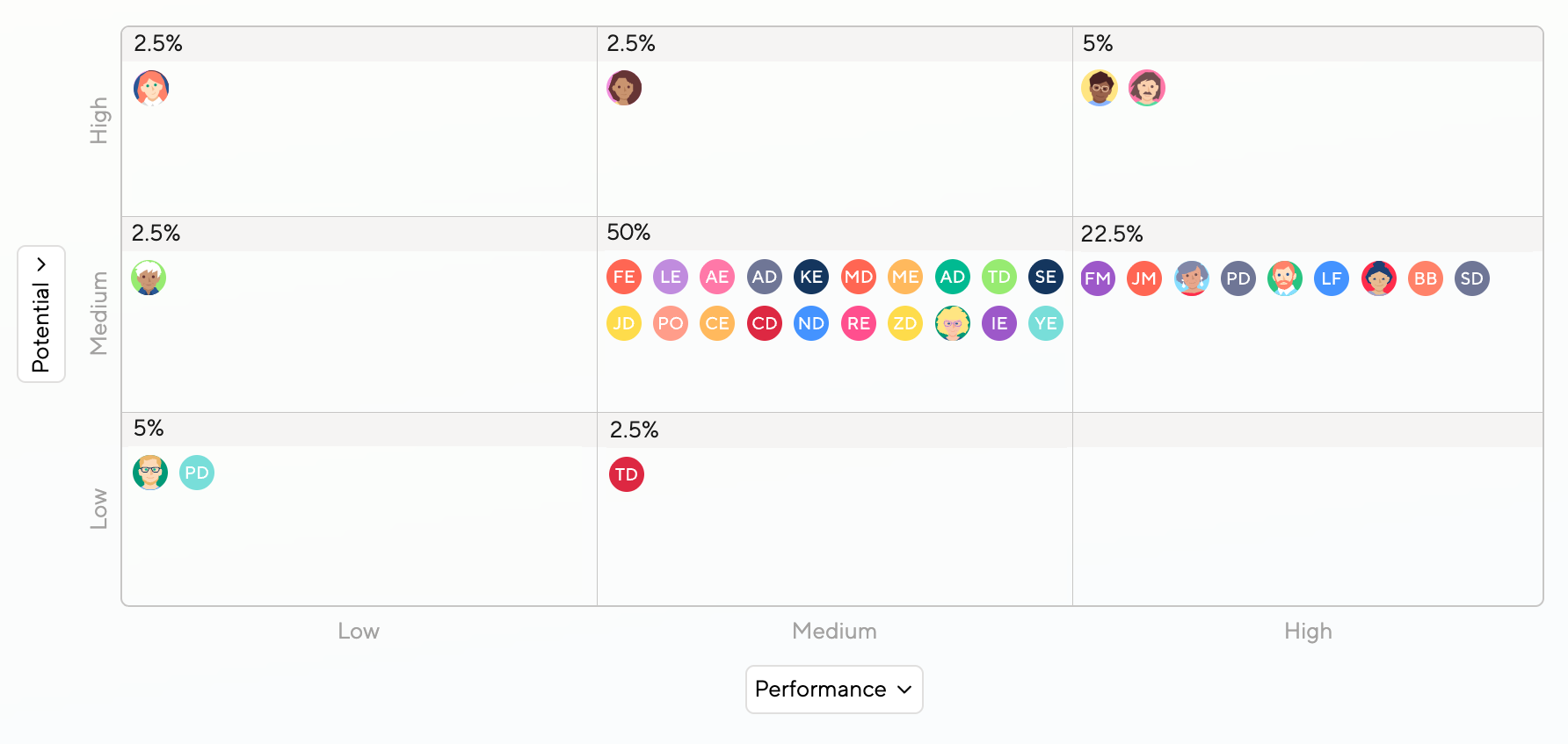Click the 22.5% box header
The height and width of the screenshot is (744, 1568).
pyautogui.click(x=1308, y=234)
